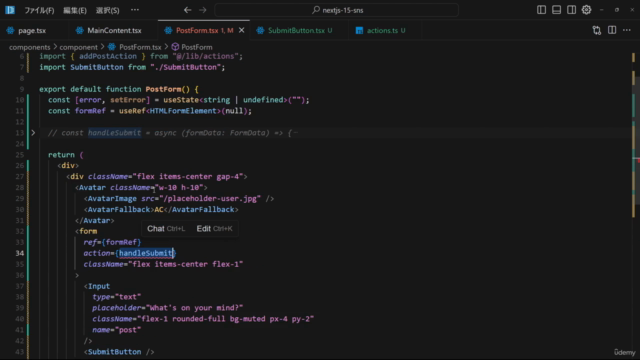Click the AvatarFallback opening tag
Viewport: 640px width, 360px height.
coord(119,209)
